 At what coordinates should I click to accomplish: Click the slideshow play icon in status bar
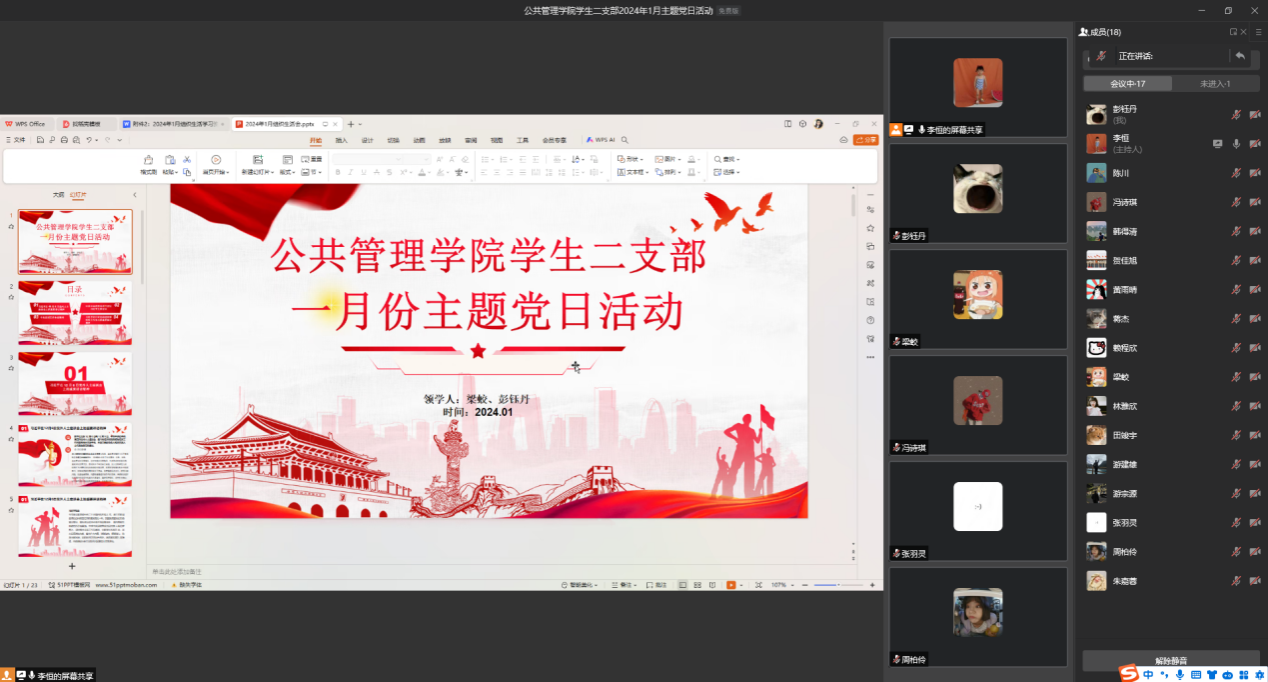coord(731,585)
